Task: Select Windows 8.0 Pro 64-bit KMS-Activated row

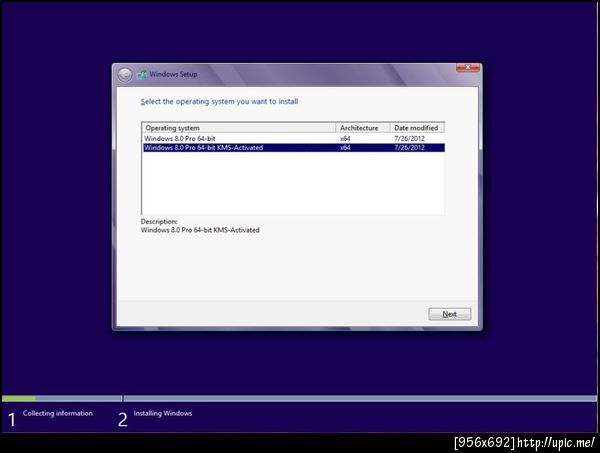Action: [293, 148]
